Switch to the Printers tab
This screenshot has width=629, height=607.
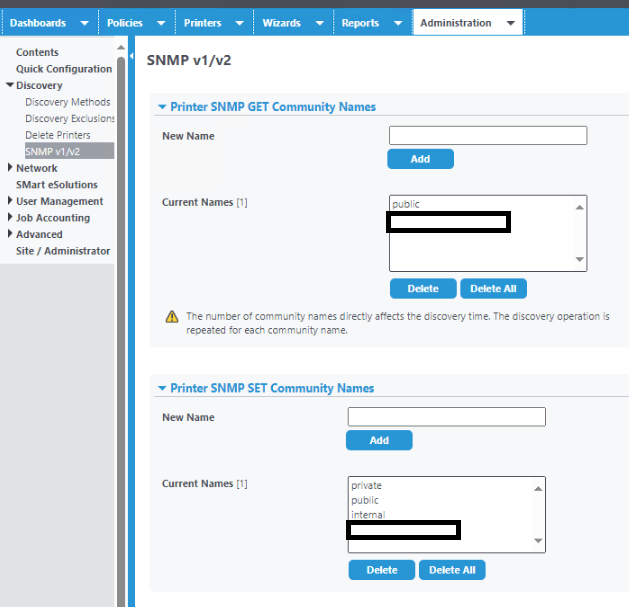click(x=203, y=23)
